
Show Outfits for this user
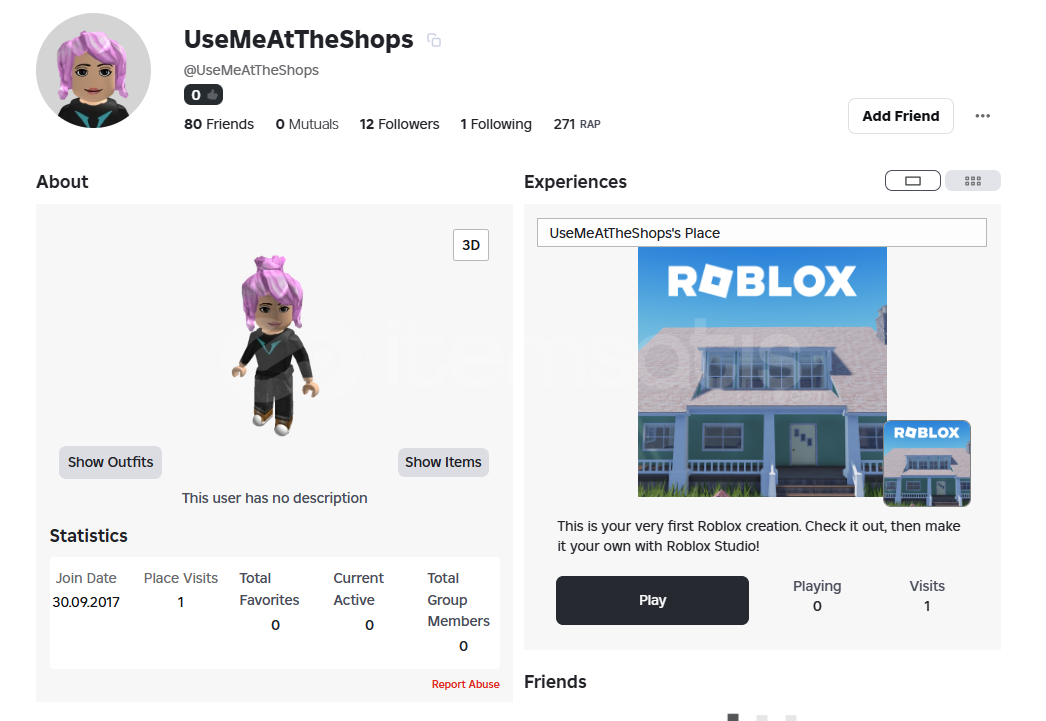[111, 462]
